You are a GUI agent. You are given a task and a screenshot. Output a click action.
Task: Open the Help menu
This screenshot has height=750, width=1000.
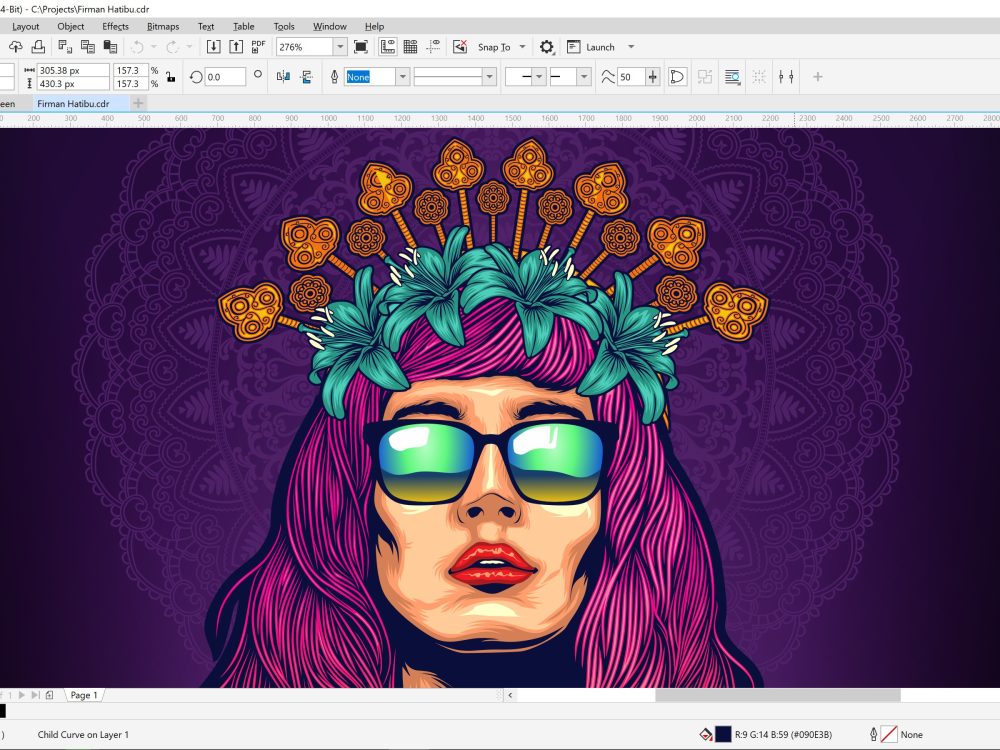pos(374,26)
